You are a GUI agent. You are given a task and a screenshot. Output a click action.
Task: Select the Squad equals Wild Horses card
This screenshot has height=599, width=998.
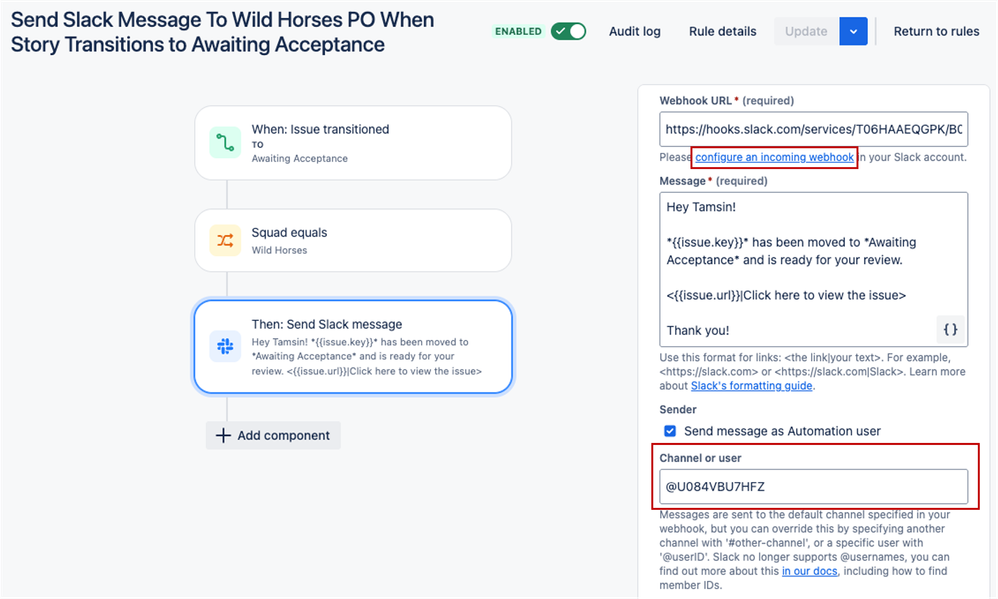[x=353, y=240]
